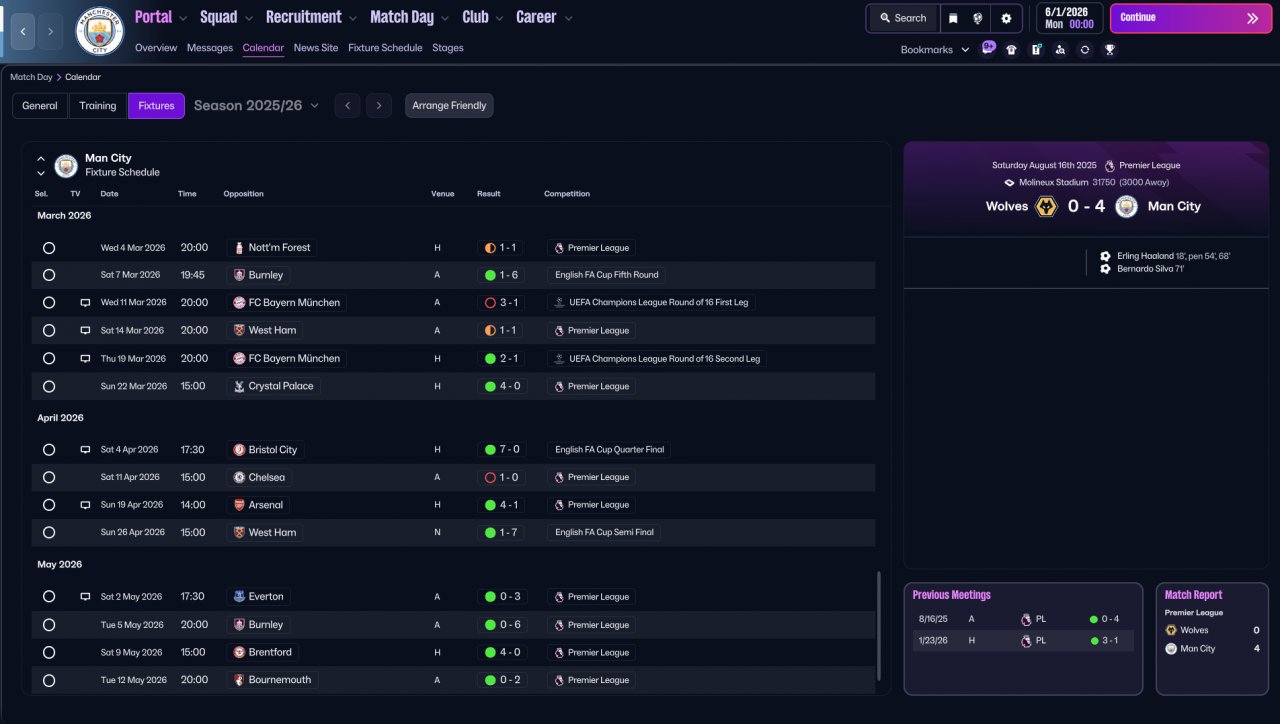Click the Continue button
Screen dimensions: 1280x724
pyautogui.click(x=1191, y=18)
